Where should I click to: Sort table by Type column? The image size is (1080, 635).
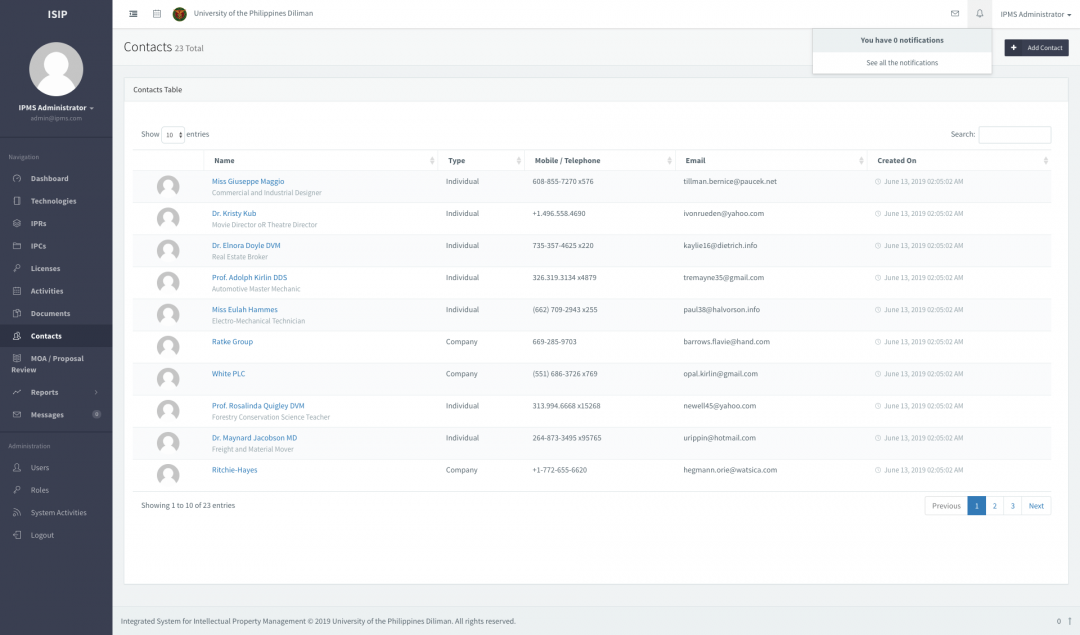pyautogui.click(x=481, y=160)
